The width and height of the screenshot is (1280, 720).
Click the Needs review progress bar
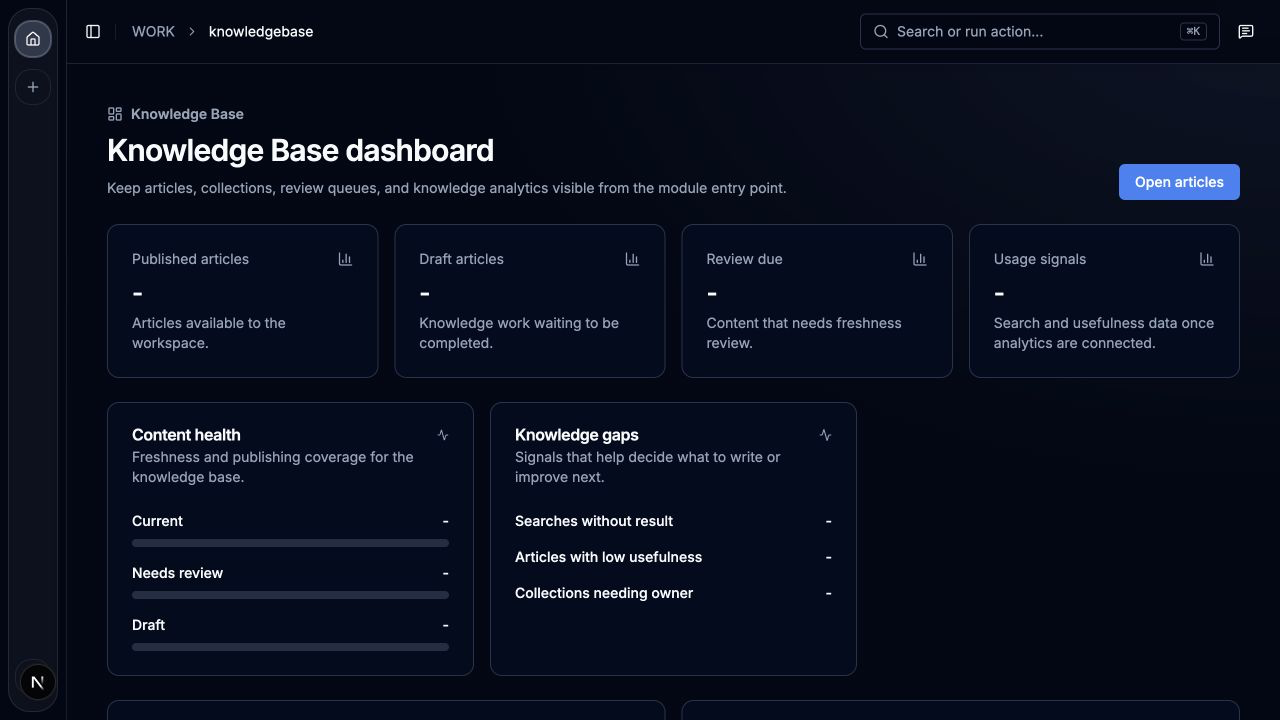point(290,595)
